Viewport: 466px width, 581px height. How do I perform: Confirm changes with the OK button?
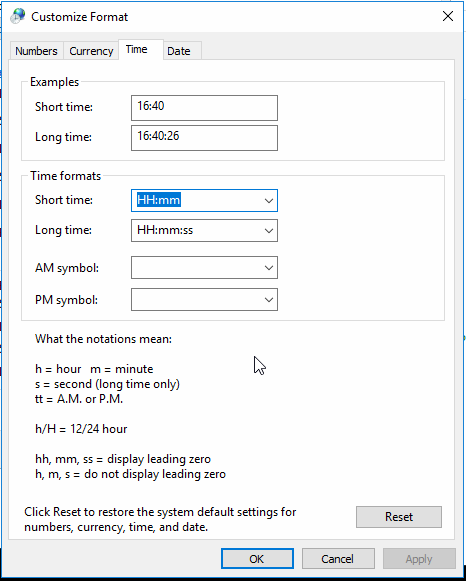(257, 558)
